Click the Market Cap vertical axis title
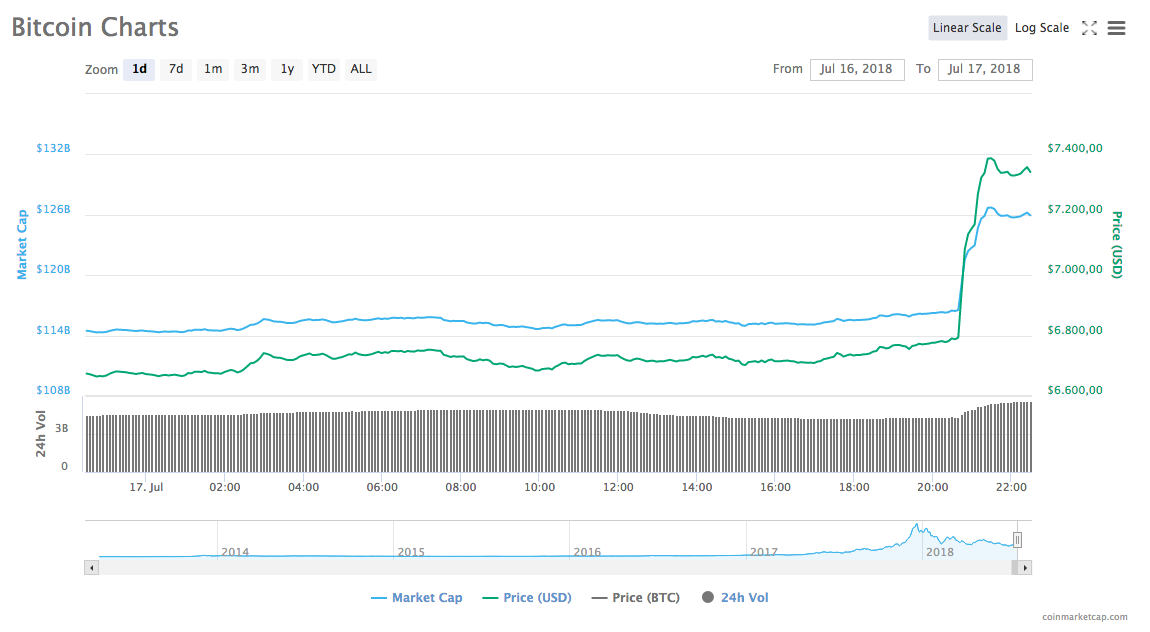 point(22,245)
